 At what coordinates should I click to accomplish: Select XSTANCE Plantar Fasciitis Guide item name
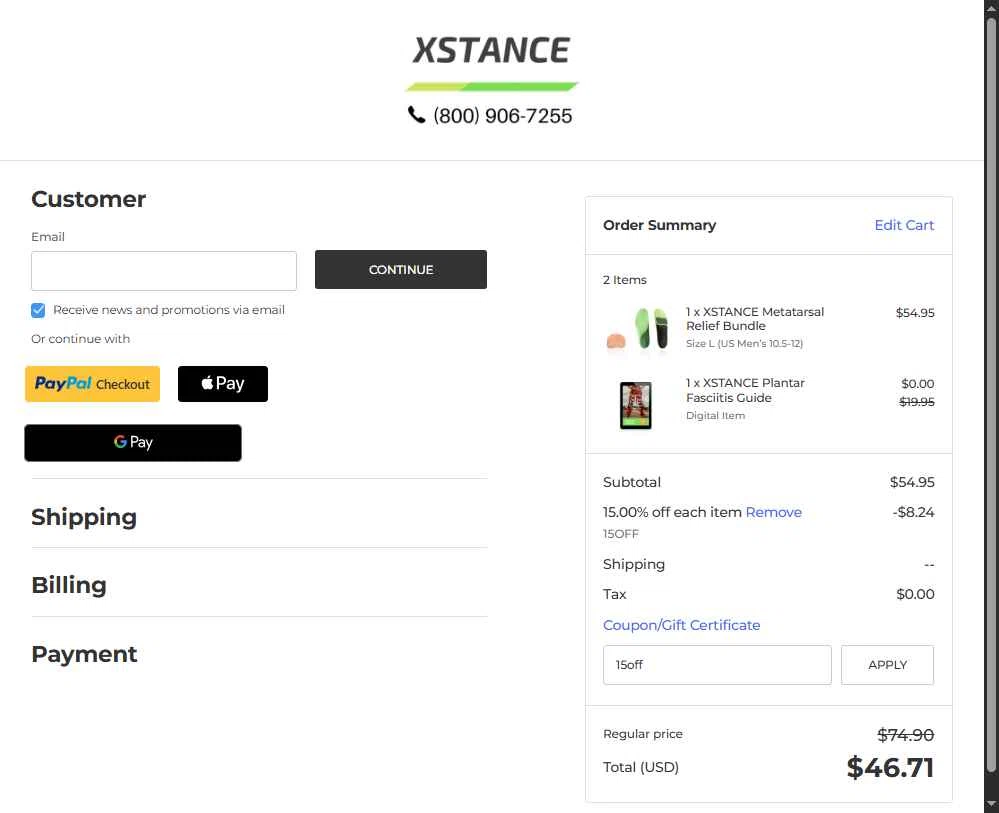pos(745,390)
